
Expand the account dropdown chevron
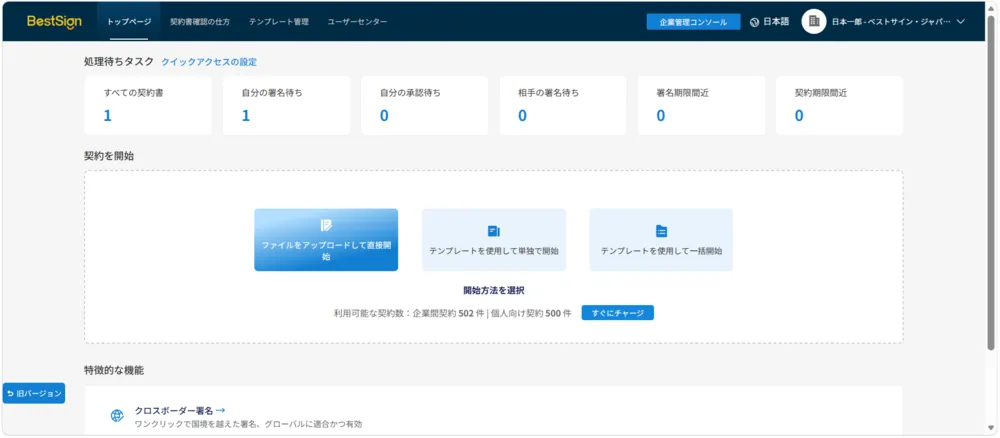[x=961, y=22]
